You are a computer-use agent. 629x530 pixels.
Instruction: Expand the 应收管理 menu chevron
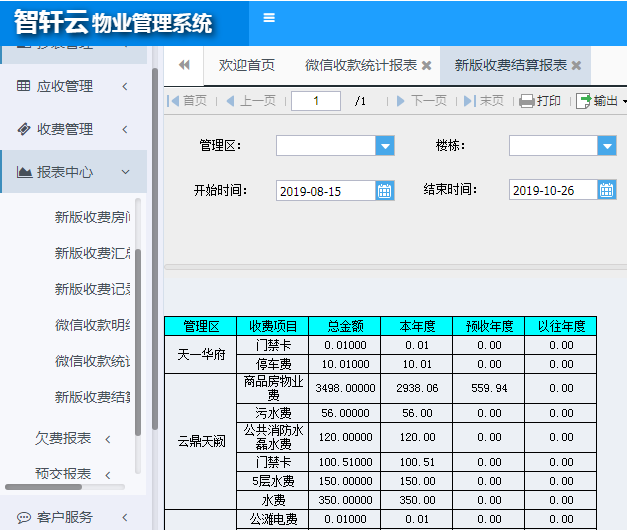[125, 86]
